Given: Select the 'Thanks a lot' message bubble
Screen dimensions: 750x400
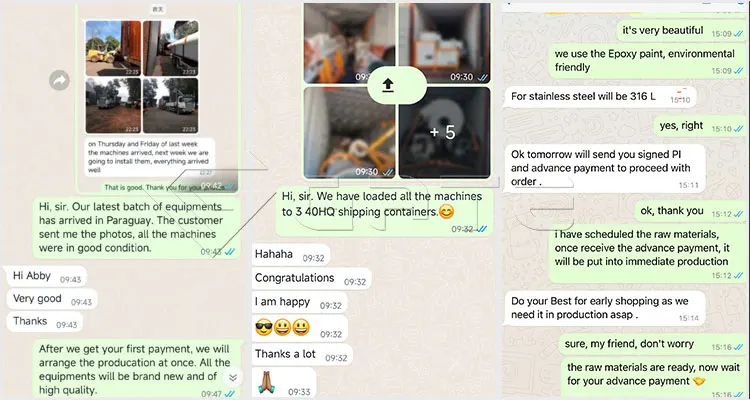Looking at the screenshot, I should coord(302,355).
